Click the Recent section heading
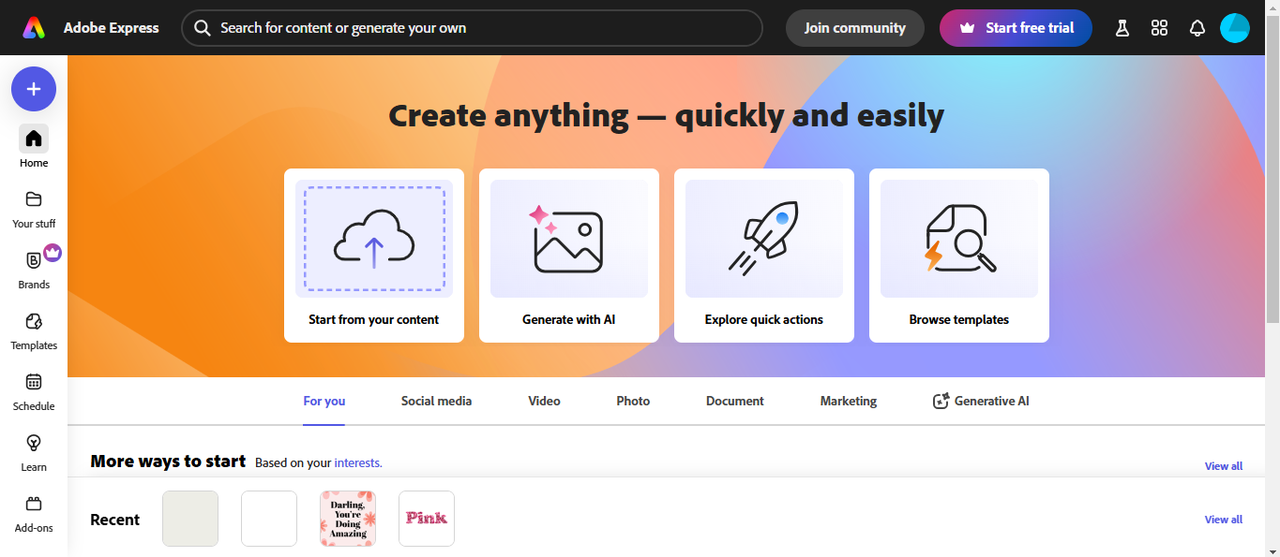 click(115, 519)
